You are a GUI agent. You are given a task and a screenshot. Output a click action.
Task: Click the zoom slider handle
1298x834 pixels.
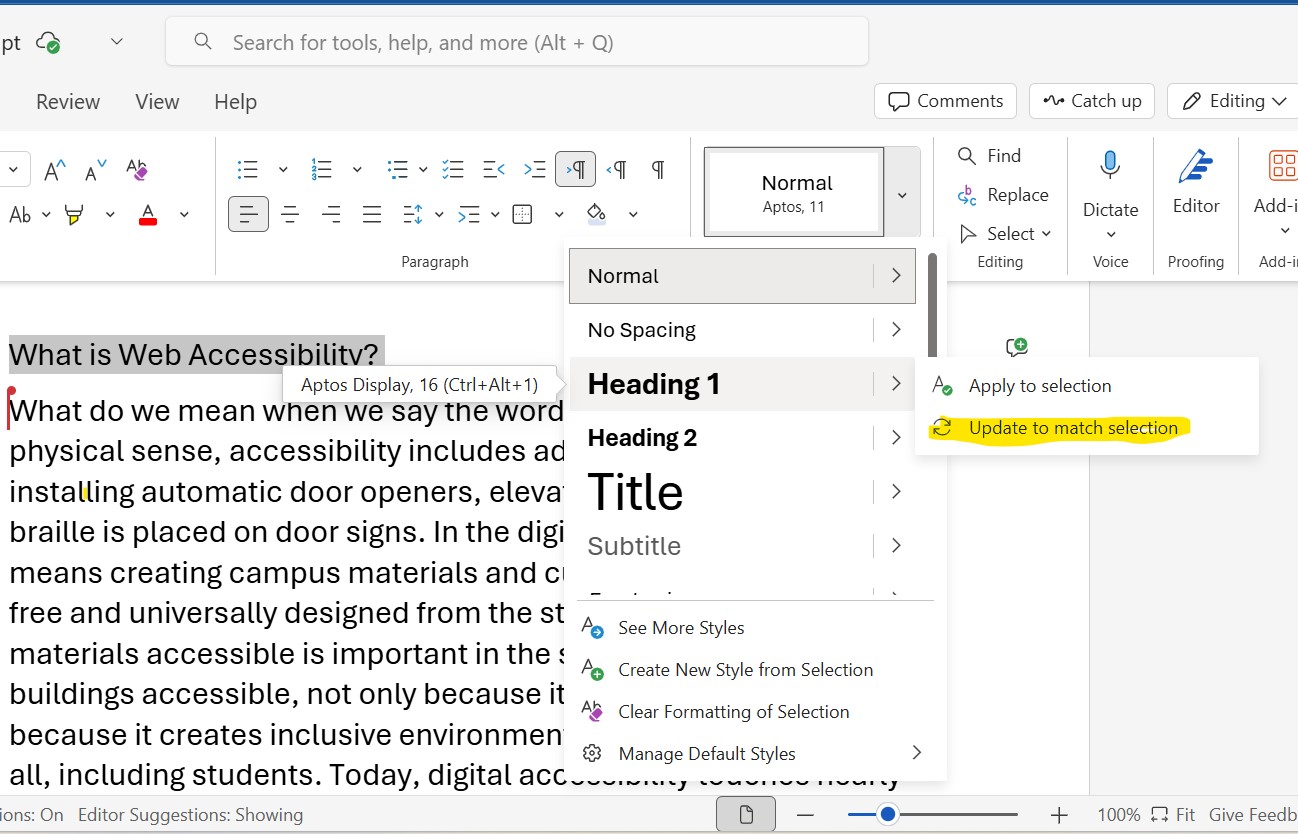coord(887,815)
